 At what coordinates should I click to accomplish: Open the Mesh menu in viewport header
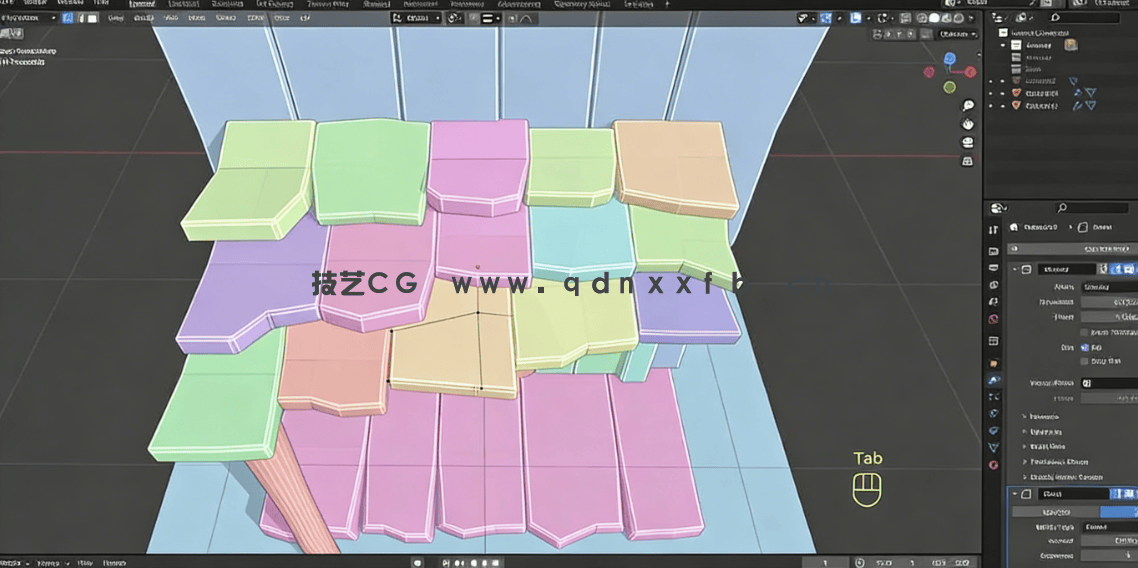(196, 17)
